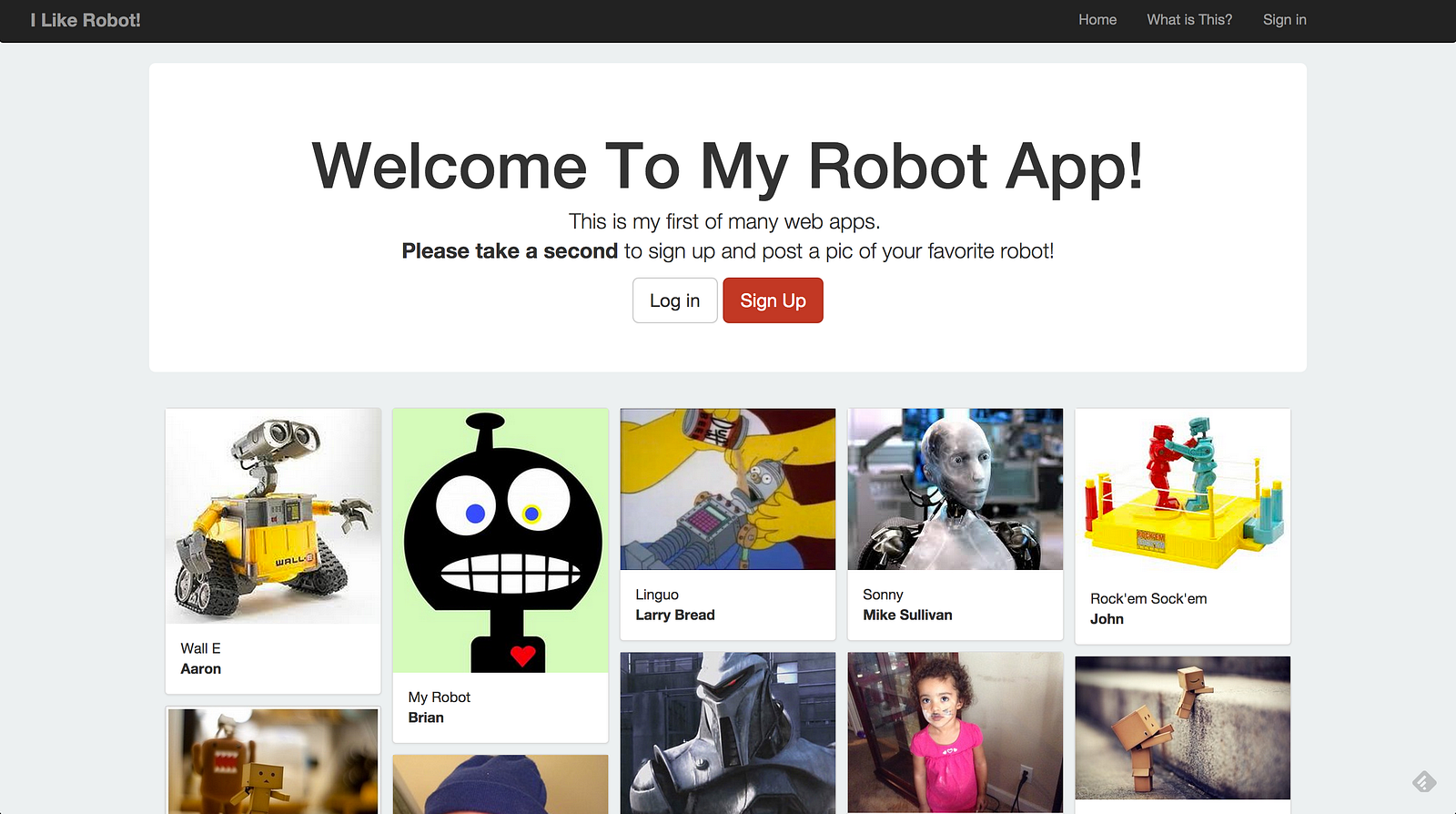Click the Sonny caption text

click(x=883, y=595)
